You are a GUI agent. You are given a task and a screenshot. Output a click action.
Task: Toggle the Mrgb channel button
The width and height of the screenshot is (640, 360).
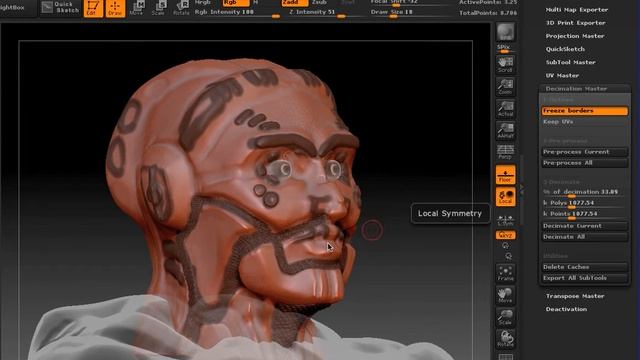[x=203, y=2]
